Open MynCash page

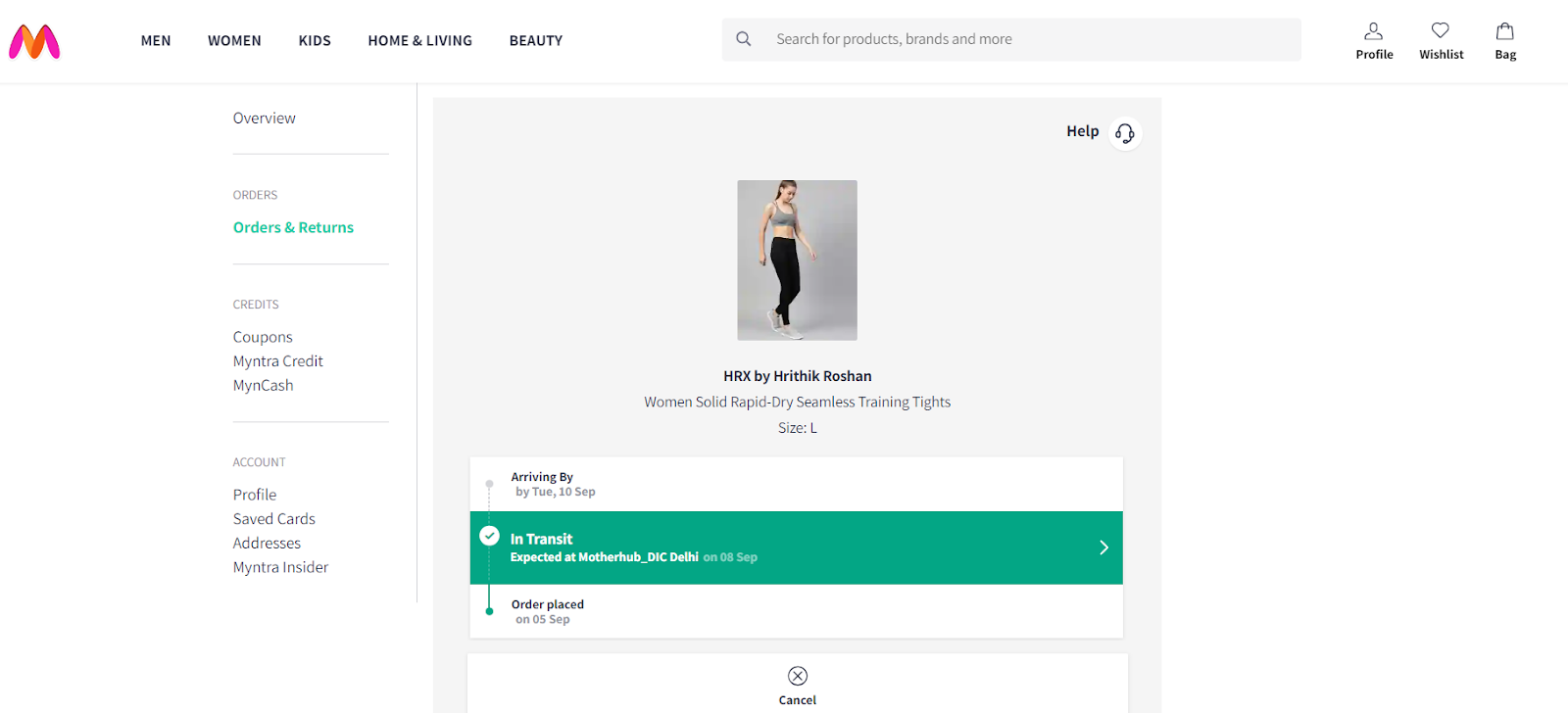(x=263, y=386)
